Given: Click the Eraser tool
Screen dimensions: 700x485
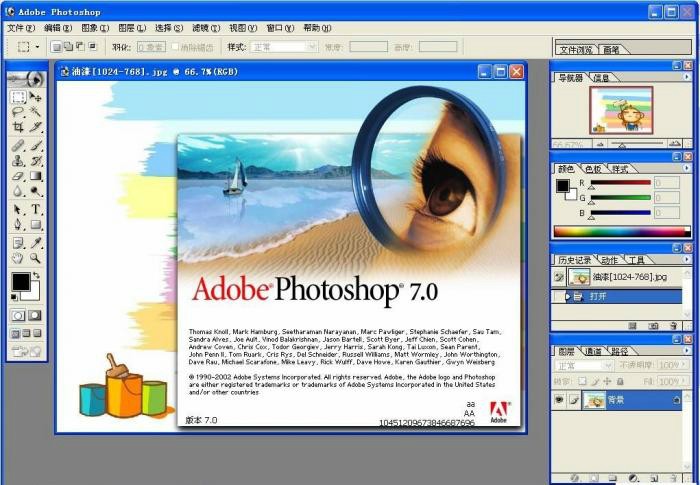Looking at the screenshot, I should [18, 176].
